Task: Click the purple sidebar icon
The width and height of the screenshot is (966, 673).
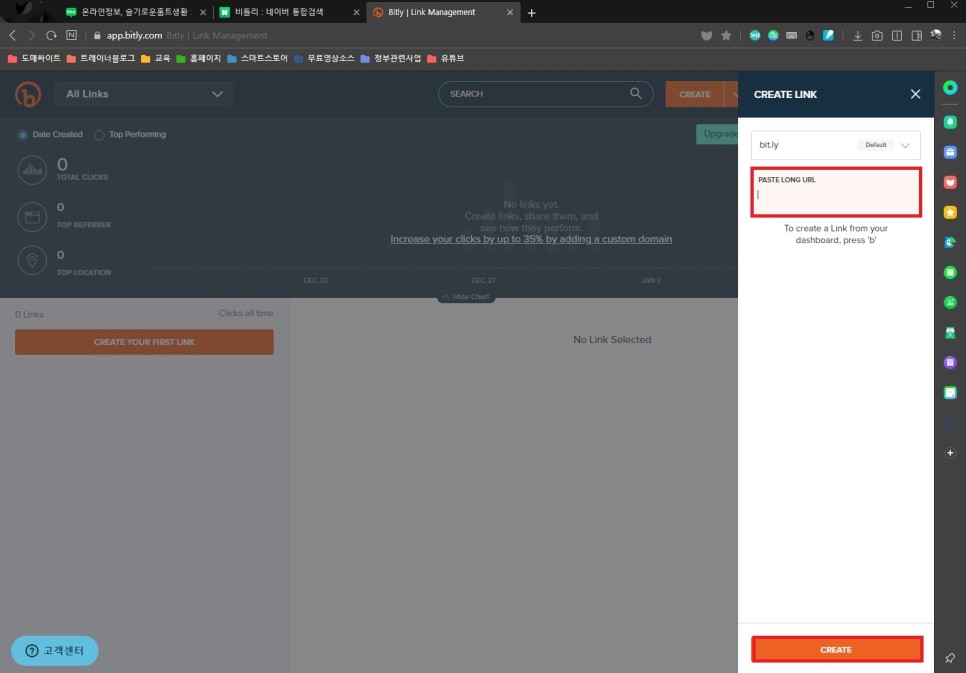Action: coord(951,362)
